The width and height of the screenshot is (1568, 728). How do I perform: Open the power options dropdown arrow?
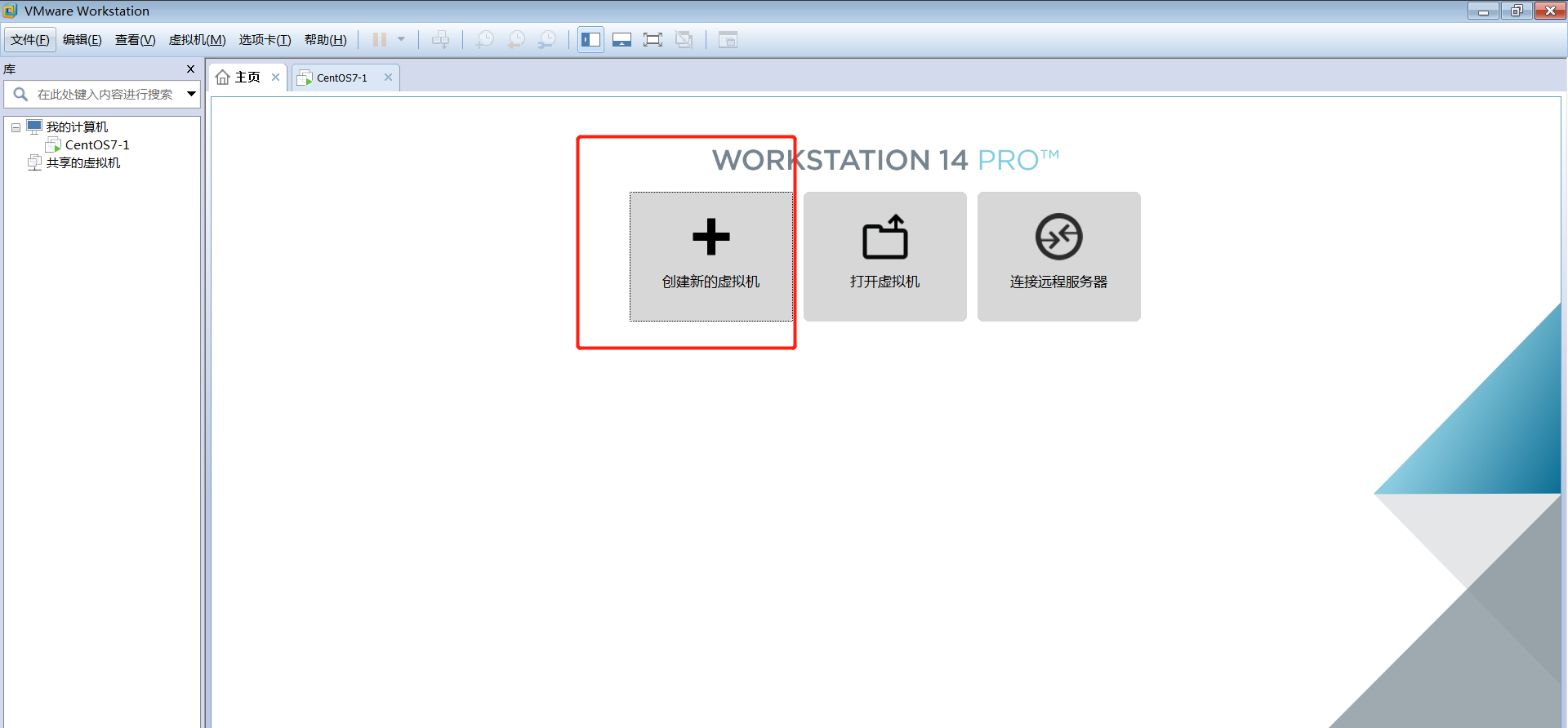(x=401, y=39)
